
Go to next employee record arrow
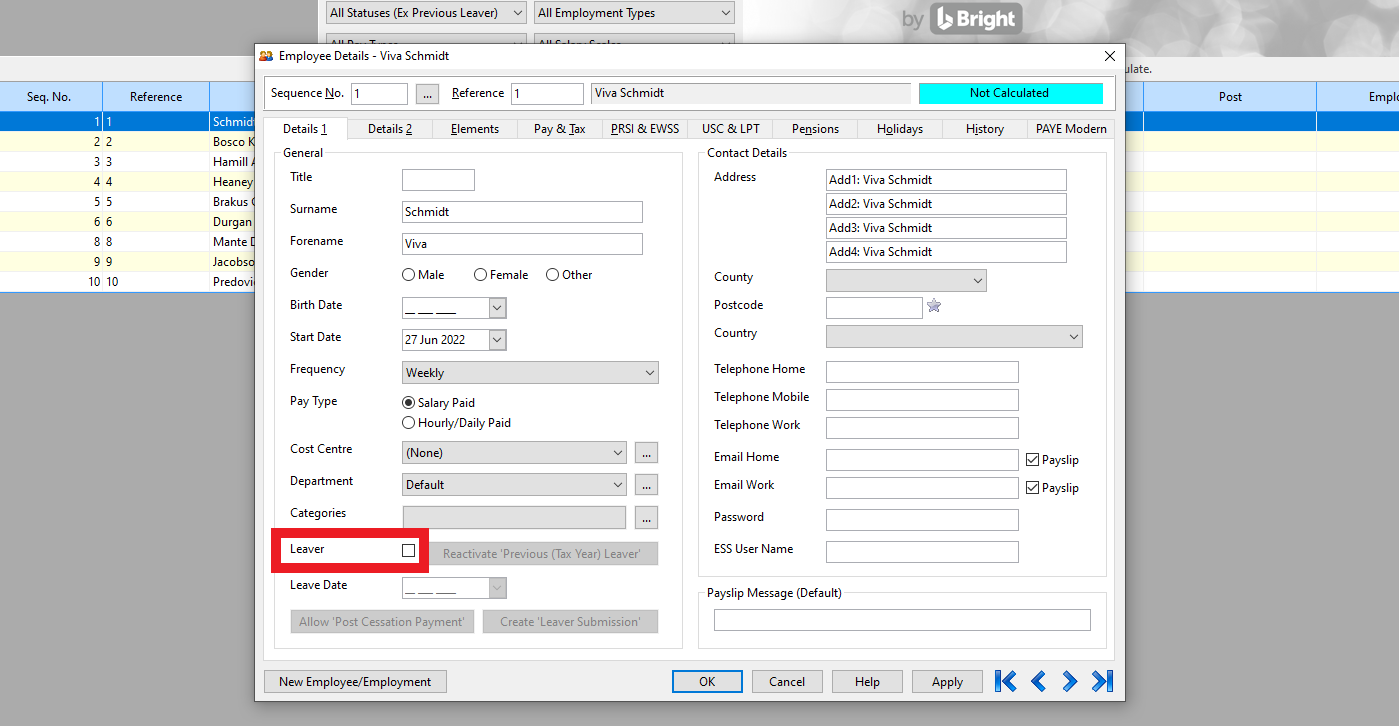click(1070, 682)
